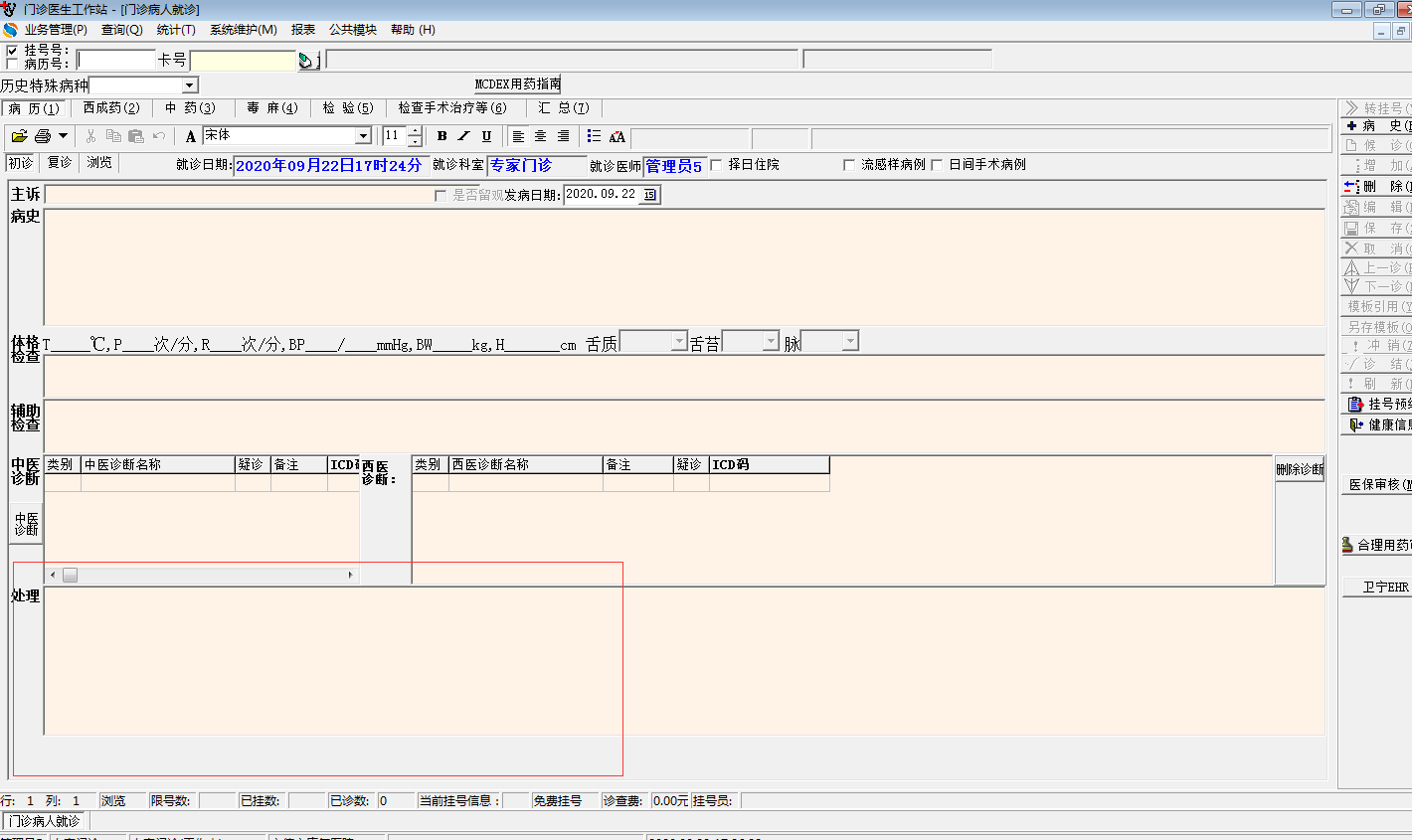Click the open folder toolbar icon
1412x840 pixels.
coord(19,136)
